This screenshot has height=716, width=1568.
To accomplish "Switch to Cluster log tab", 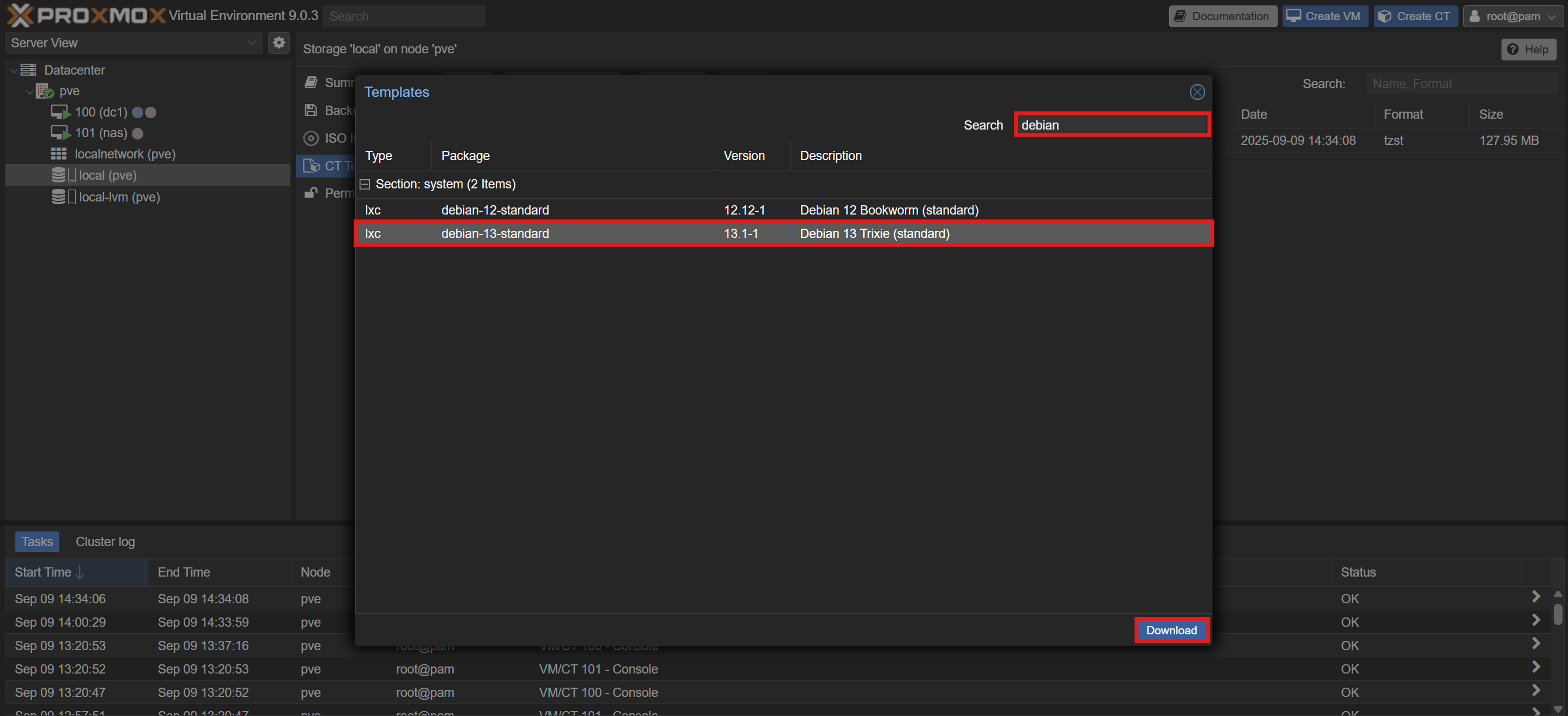I will click(105, 541).
